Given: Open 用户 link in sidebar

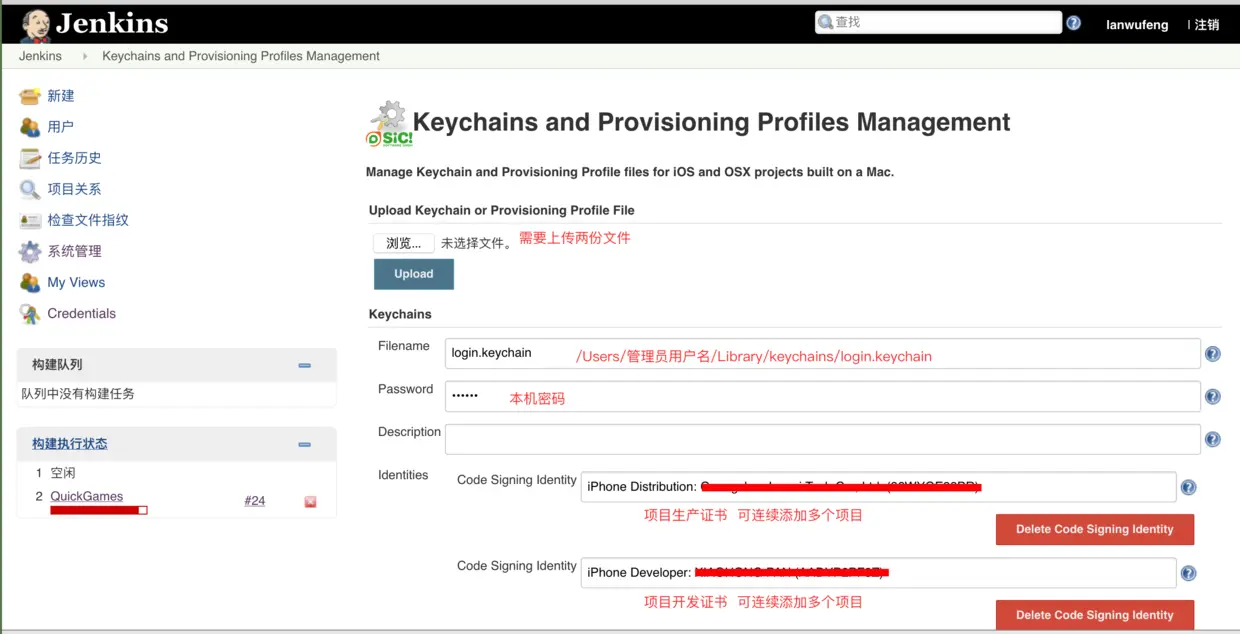Looking at the screenshot, I should [61, 127].
